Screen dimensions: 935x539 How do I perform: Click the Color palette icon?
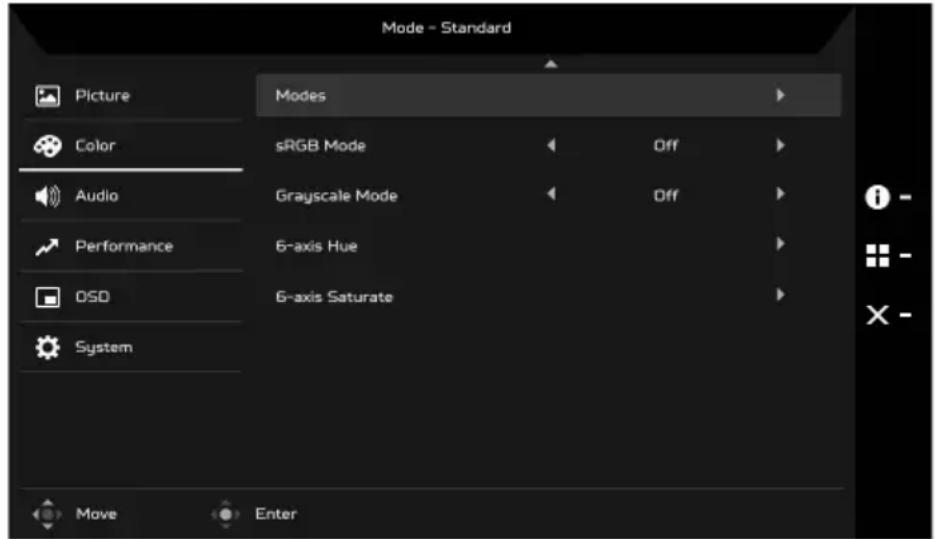[47, 145]
